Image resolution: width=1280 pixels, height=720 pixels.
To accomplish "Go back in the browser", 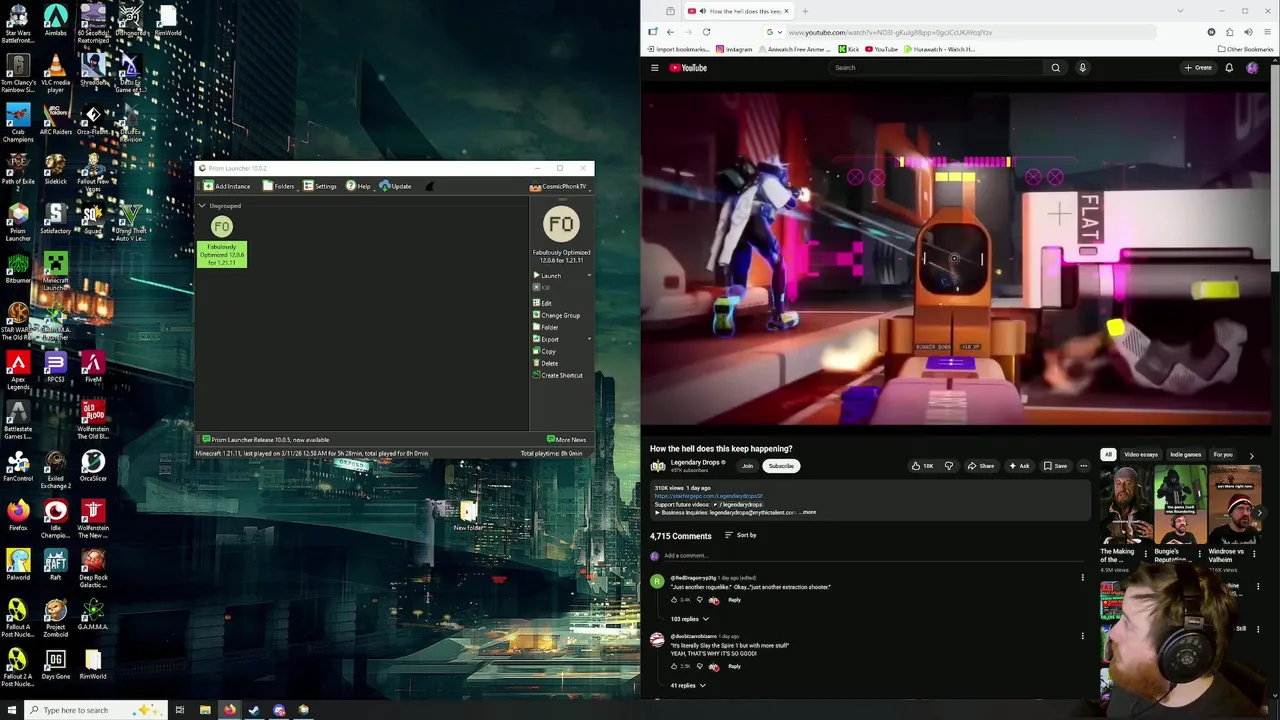I will tap(670, 32).
